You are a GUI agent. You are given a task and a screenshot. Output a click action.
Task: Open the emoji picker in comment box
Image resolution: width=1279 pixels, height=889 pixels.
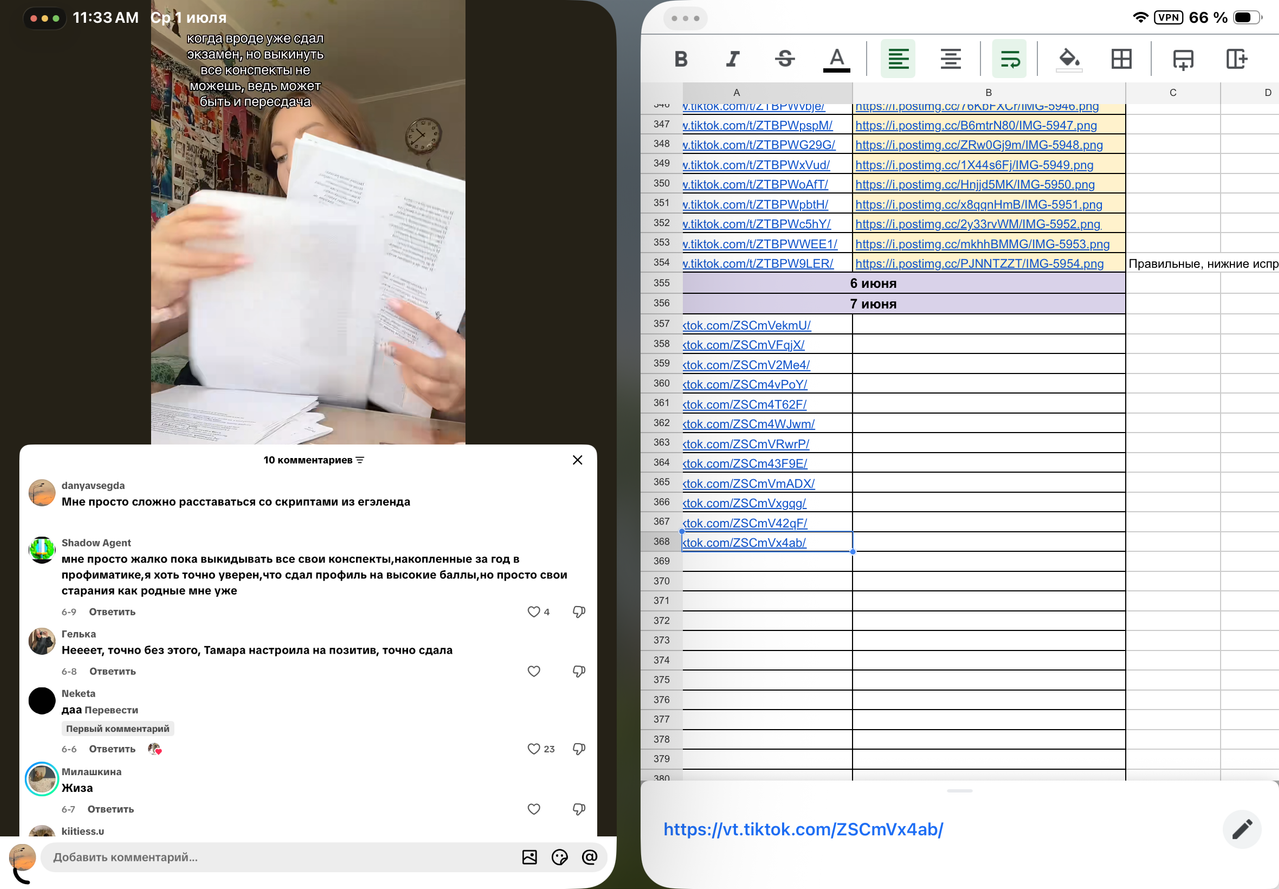[560, 857]
